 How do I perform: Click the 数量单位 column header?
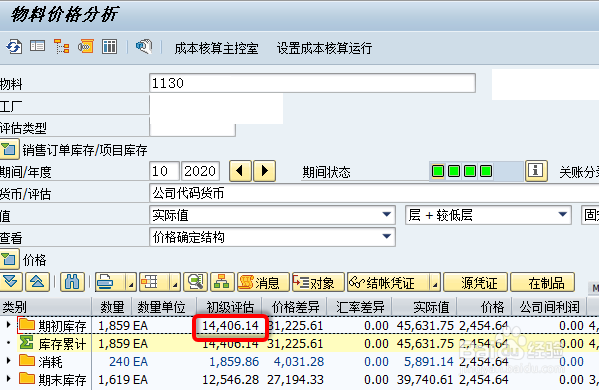[x=164, y=307]
